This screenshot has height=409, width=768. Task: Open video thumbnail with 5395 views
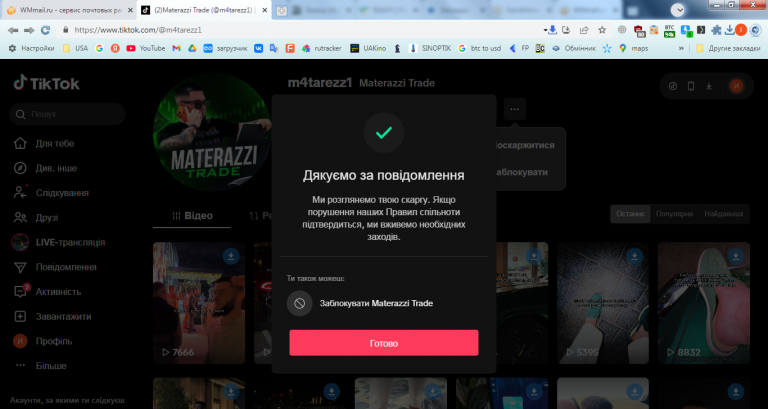pyautogui.click(x=602, y=303)
